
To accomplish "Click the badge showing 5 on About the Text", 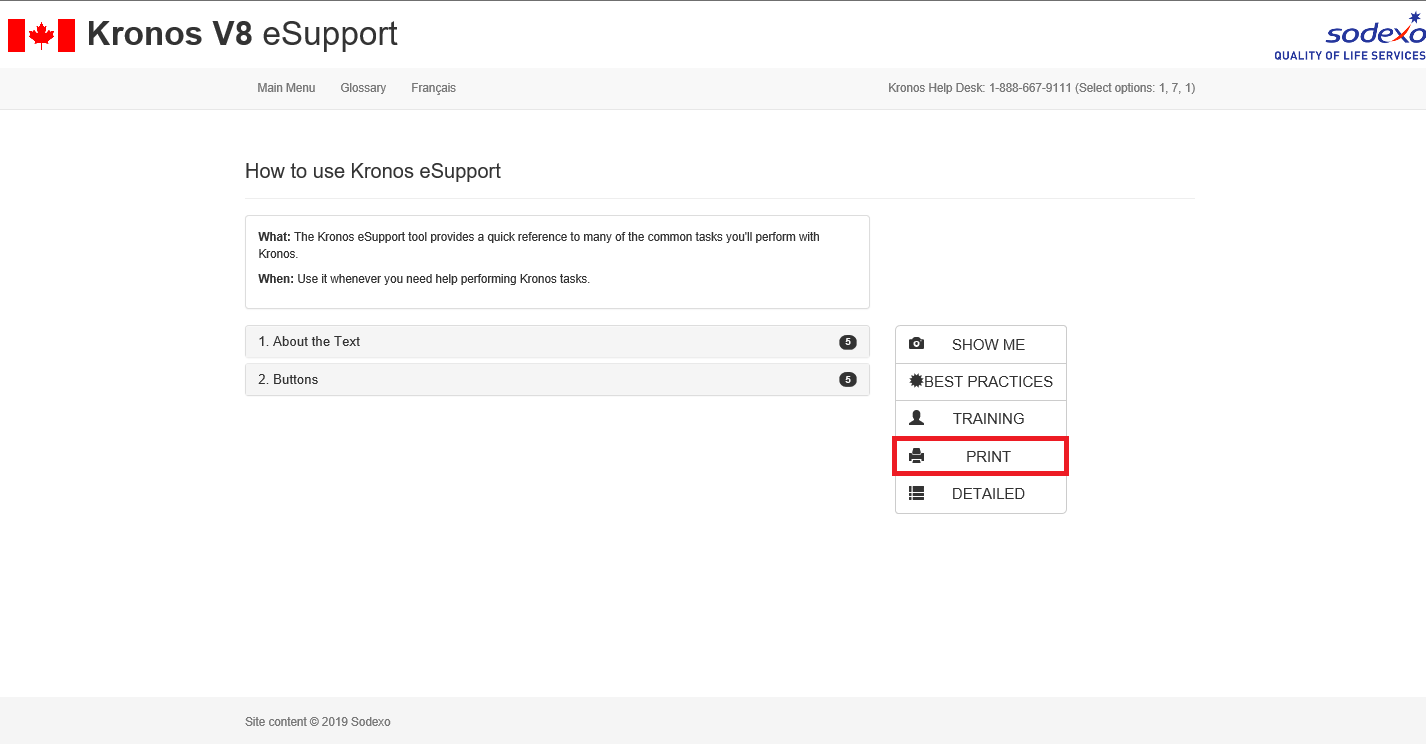I will coord(847,341).
